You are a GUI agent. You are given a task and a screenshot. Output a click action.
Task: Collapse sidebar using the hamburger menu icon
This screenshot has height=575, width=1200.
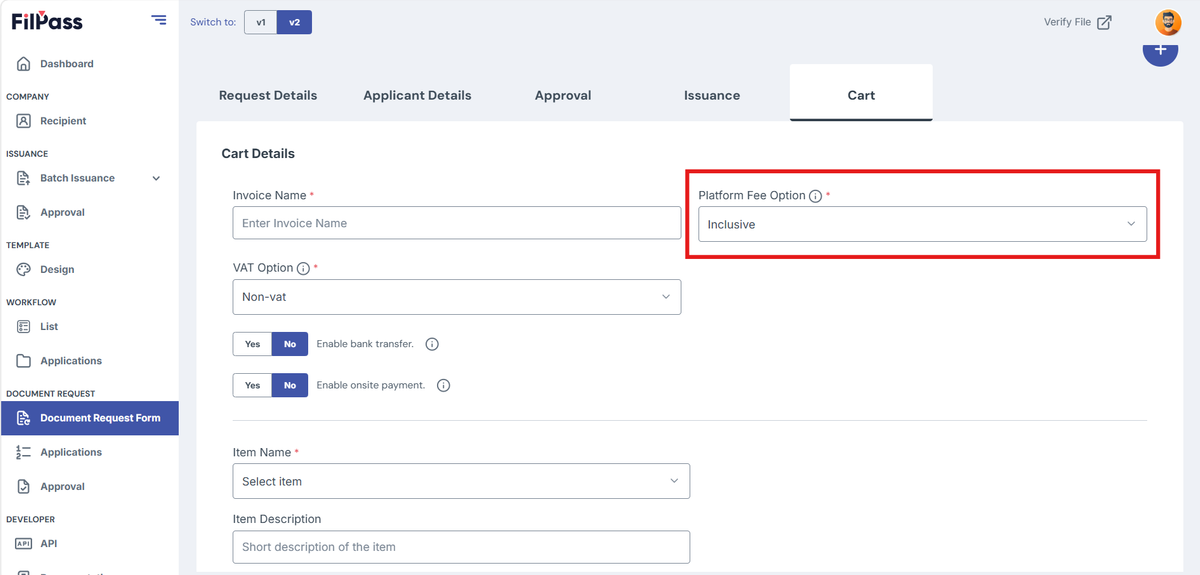[x=159, y=19]
